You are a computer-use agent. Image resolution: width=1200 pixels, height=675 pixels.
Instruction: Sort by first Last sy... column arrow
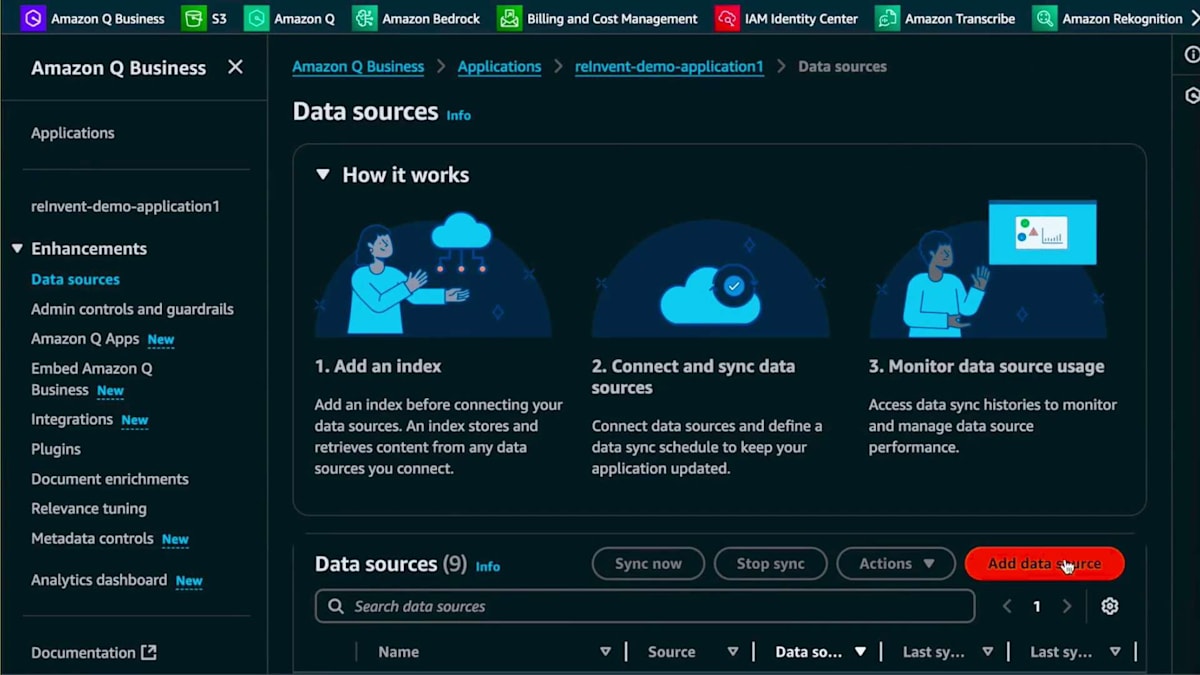(988, 652)
